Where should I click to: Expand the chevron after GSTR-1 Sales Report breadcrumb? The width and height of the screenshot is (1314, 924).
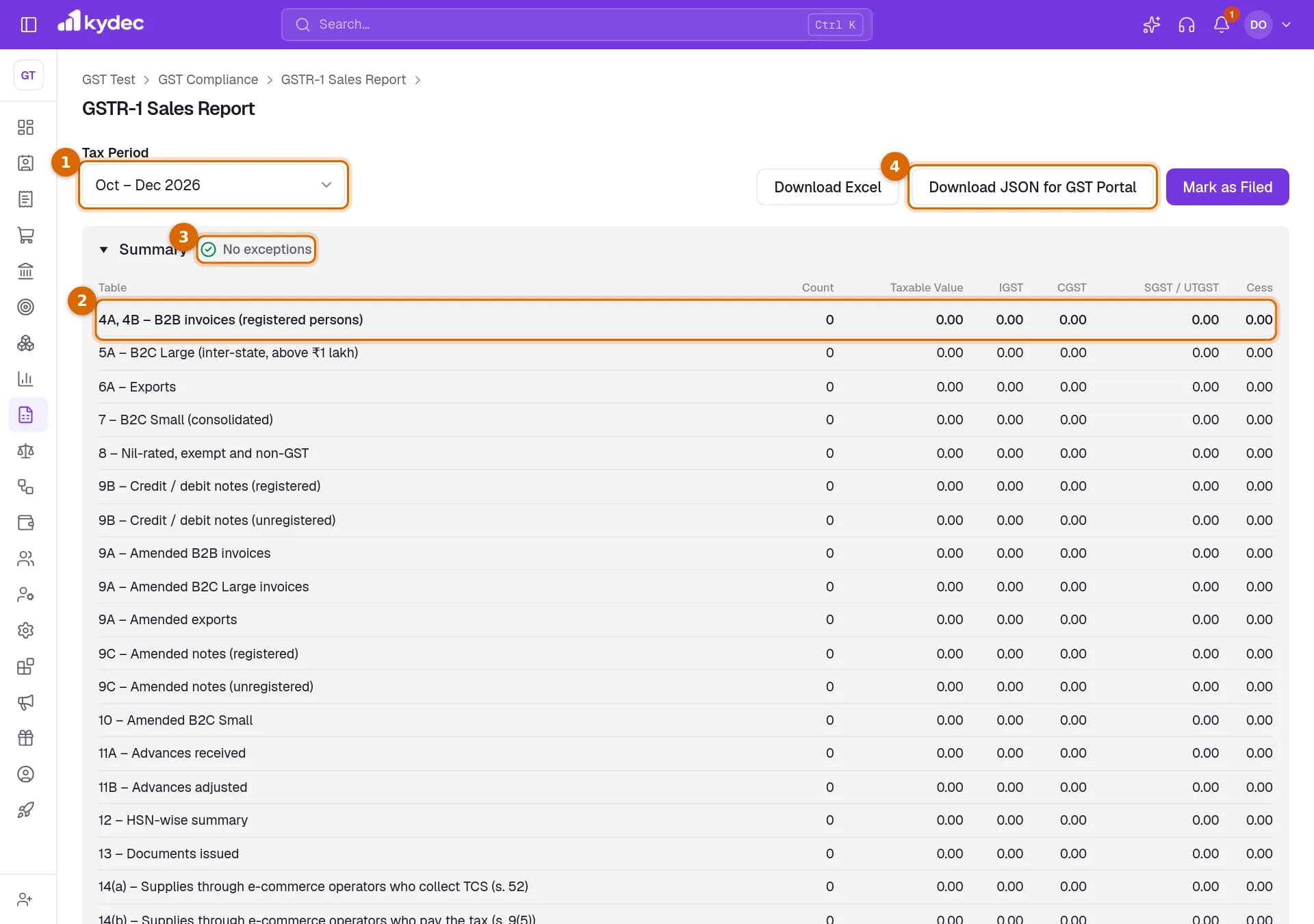[417, 80]
